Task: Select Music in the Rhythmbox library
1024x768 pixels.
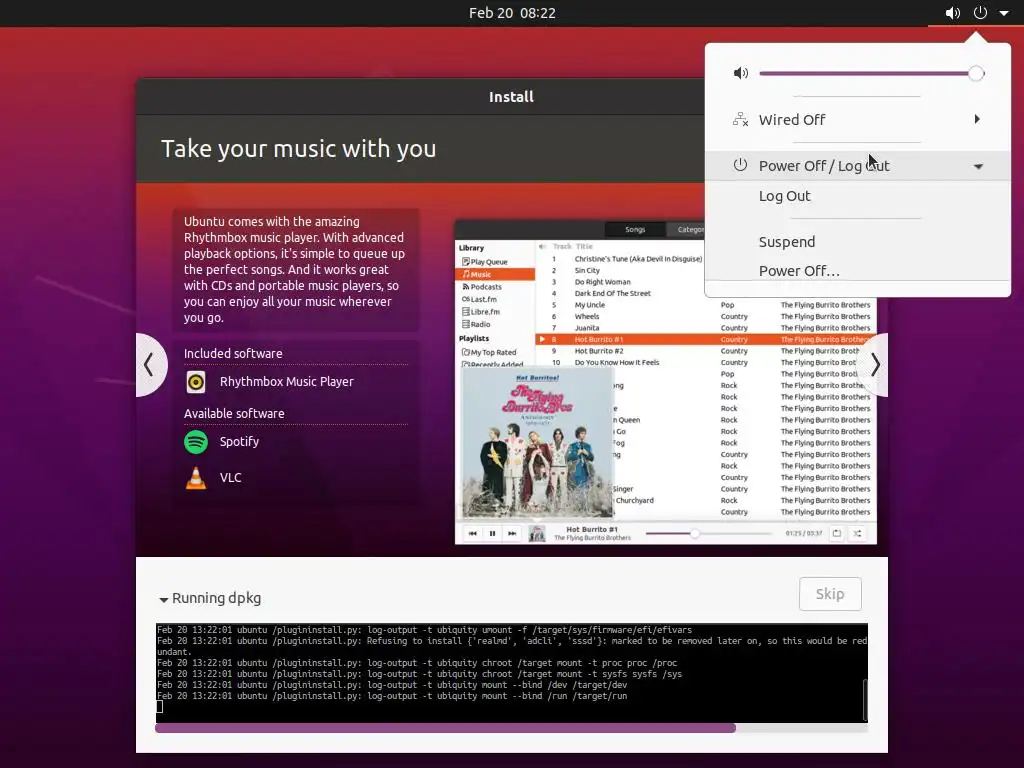Action: tap(495, 274)
